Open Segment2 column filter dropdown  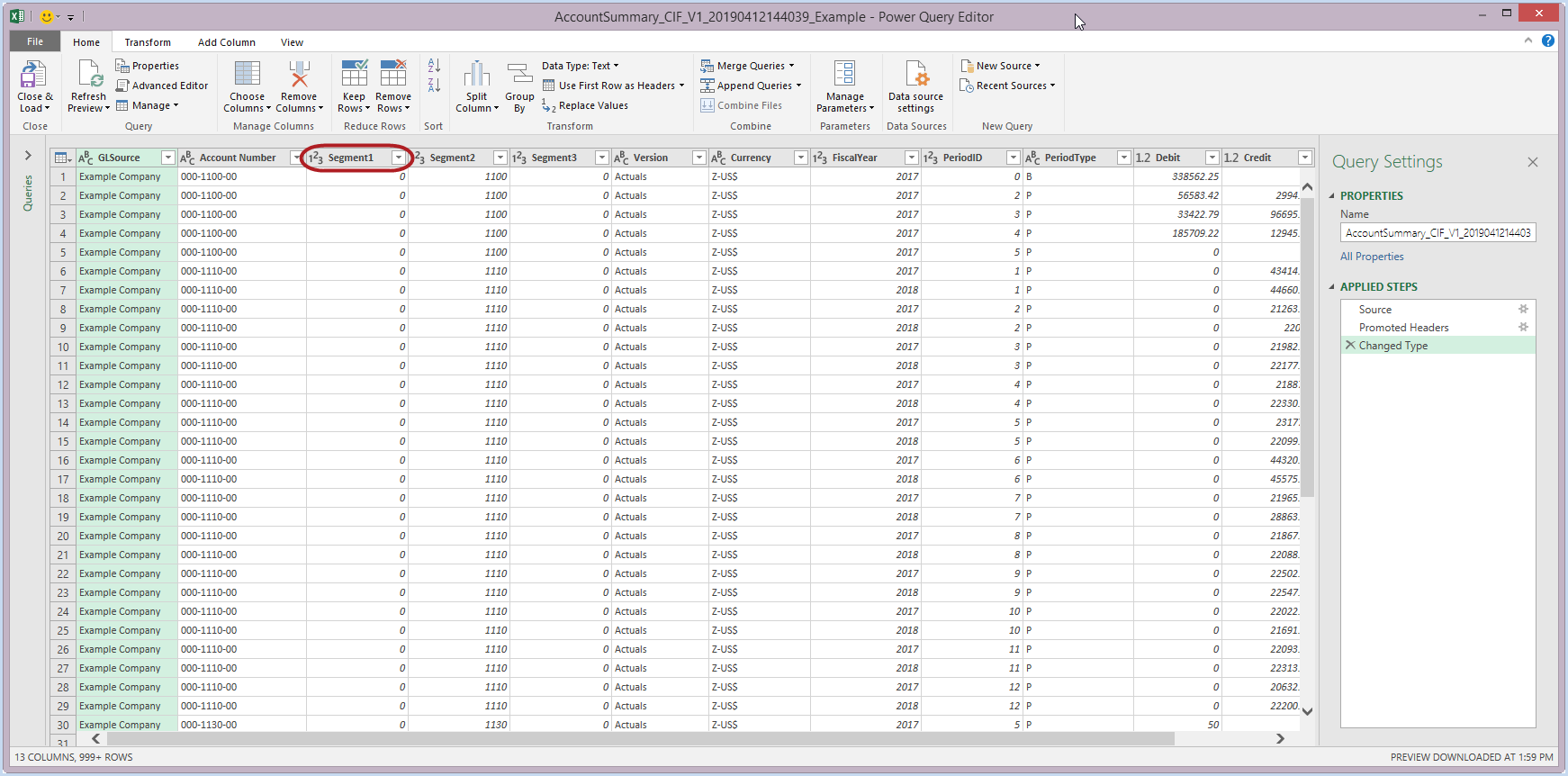(500, 158)
